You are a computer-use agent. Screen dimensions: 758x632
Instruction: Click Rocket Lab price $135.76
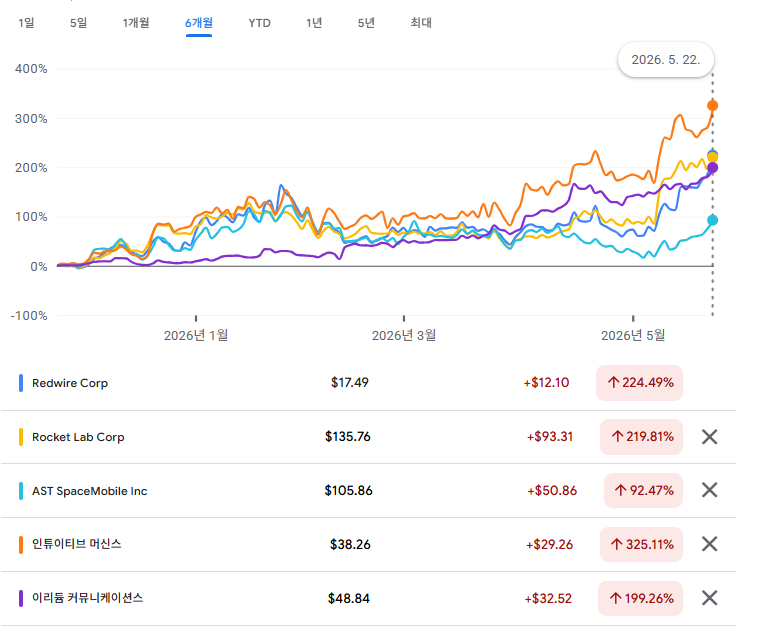[348, 437]
